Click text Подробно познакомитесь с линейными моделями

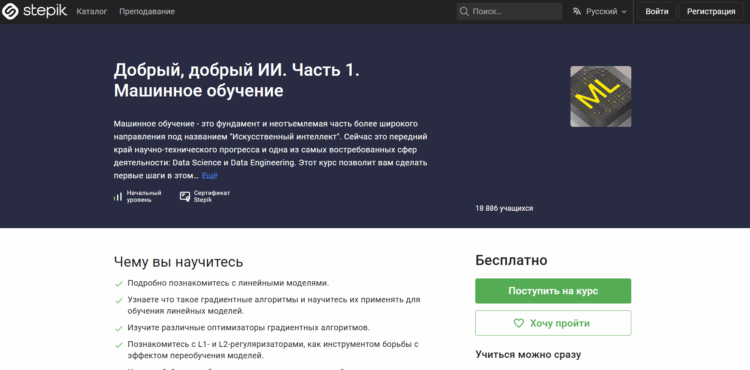[x=228, y=283]
